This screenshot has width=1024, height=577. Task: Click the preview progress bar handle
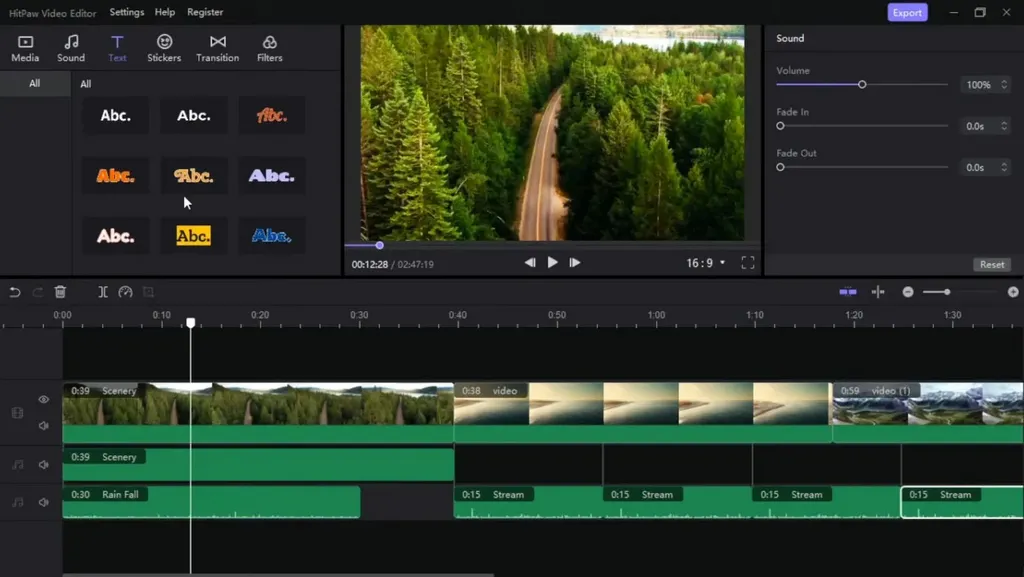tap(379, 245)
